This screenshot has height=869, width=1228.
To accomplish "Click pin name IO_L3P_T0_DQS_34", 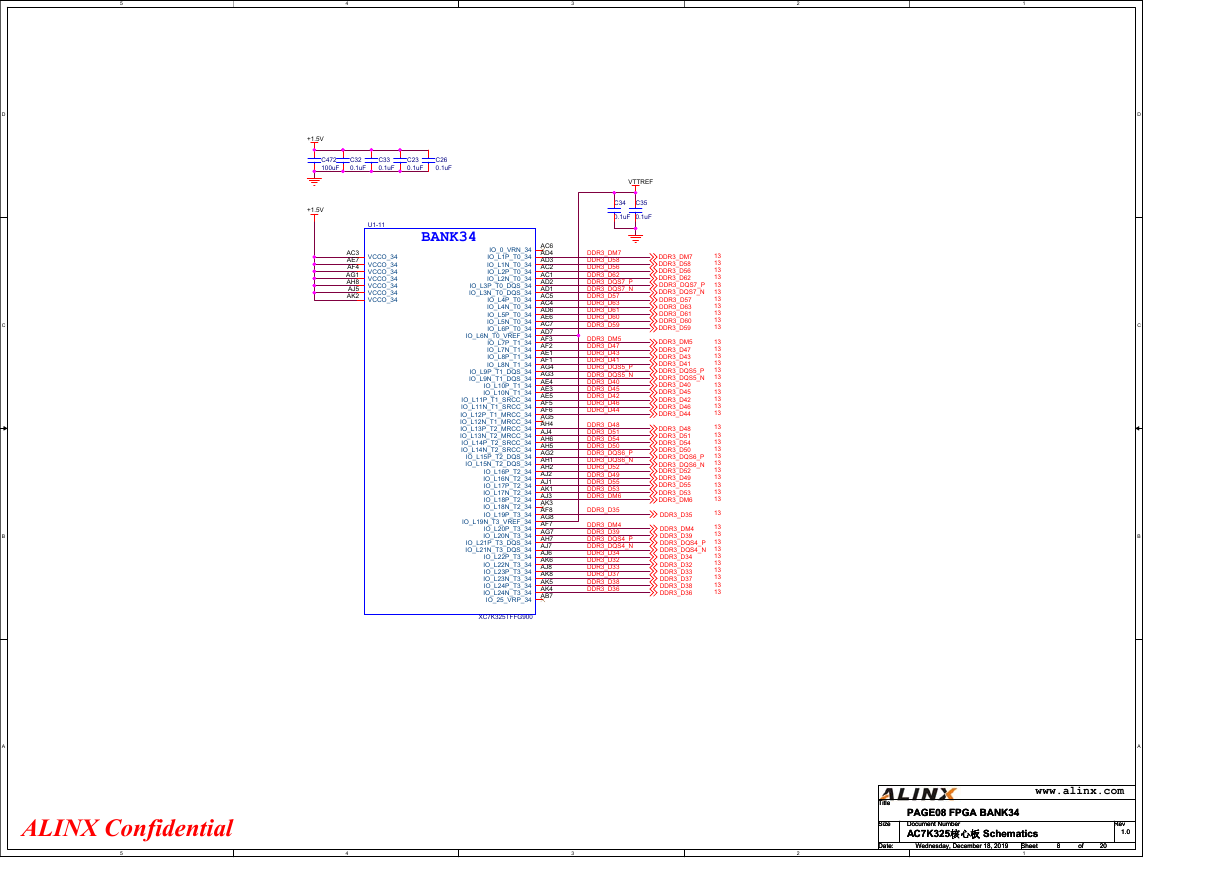I will point(501,286).
